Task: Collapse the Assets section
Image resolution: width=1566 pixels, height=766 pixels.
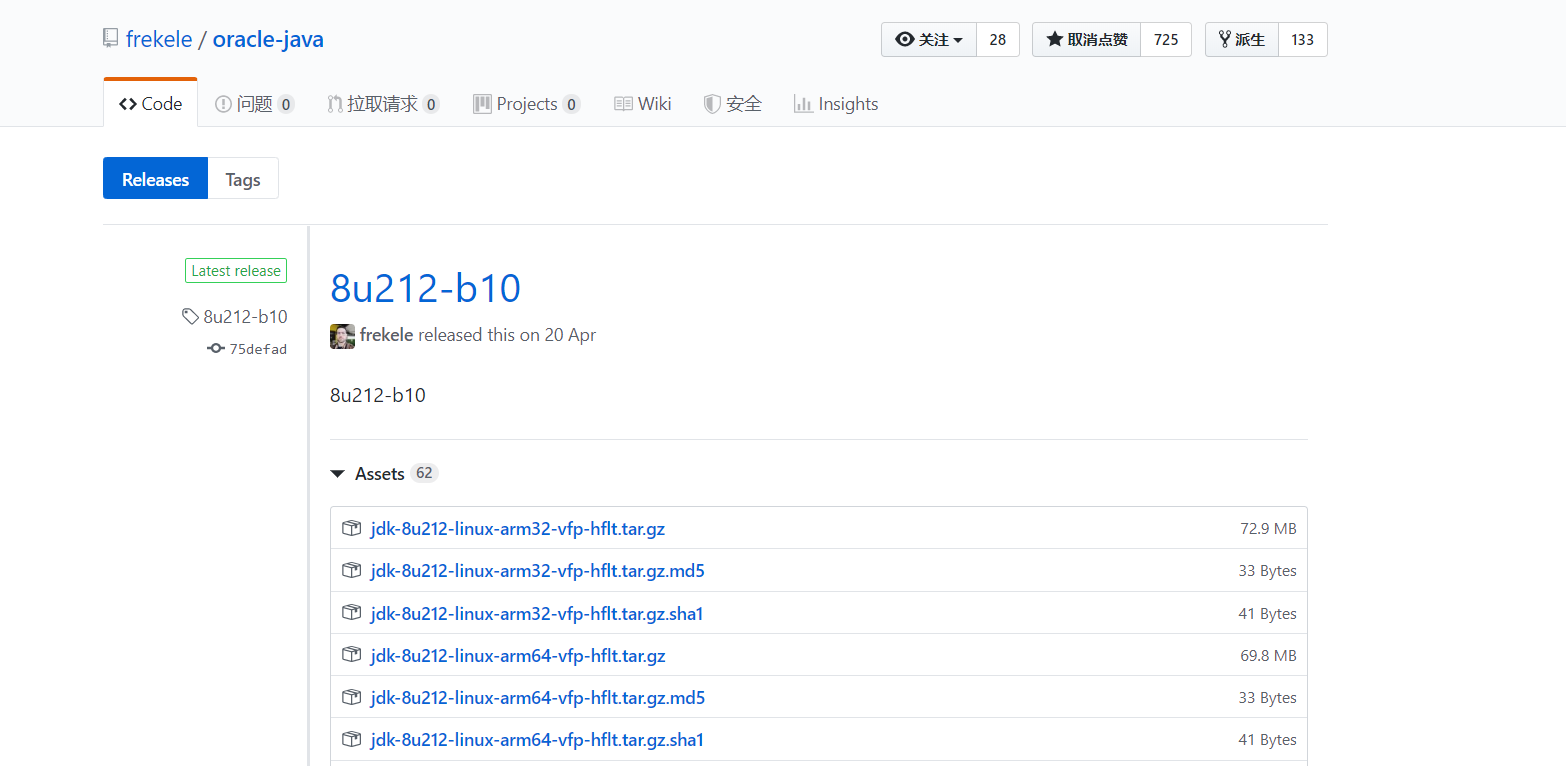Action: point(337,473)
